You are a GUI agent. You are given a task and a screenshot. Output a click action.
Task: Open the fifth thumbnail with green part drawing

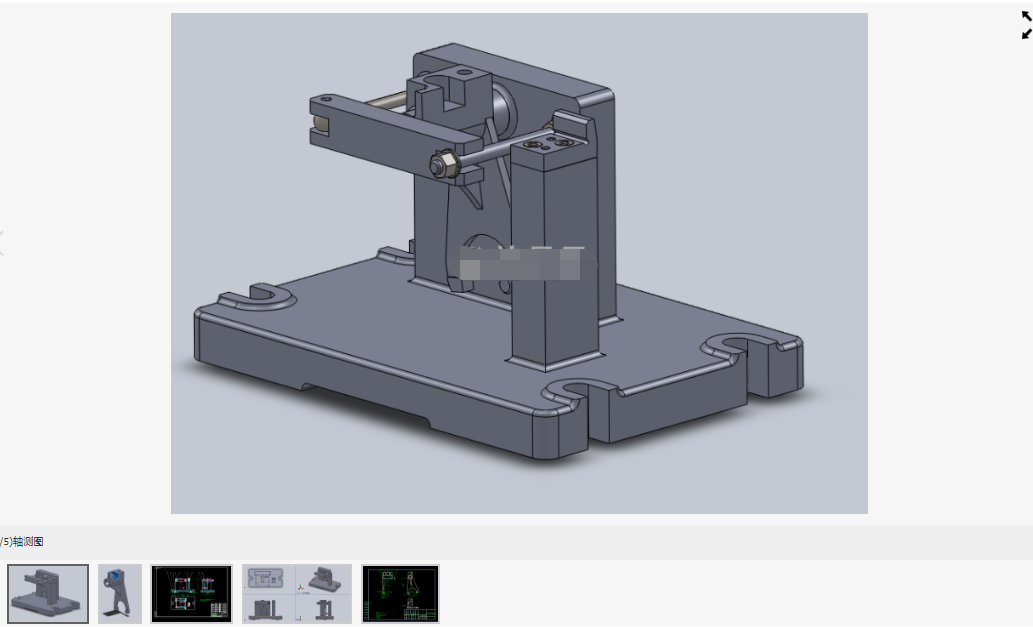[x=401, y=593]
